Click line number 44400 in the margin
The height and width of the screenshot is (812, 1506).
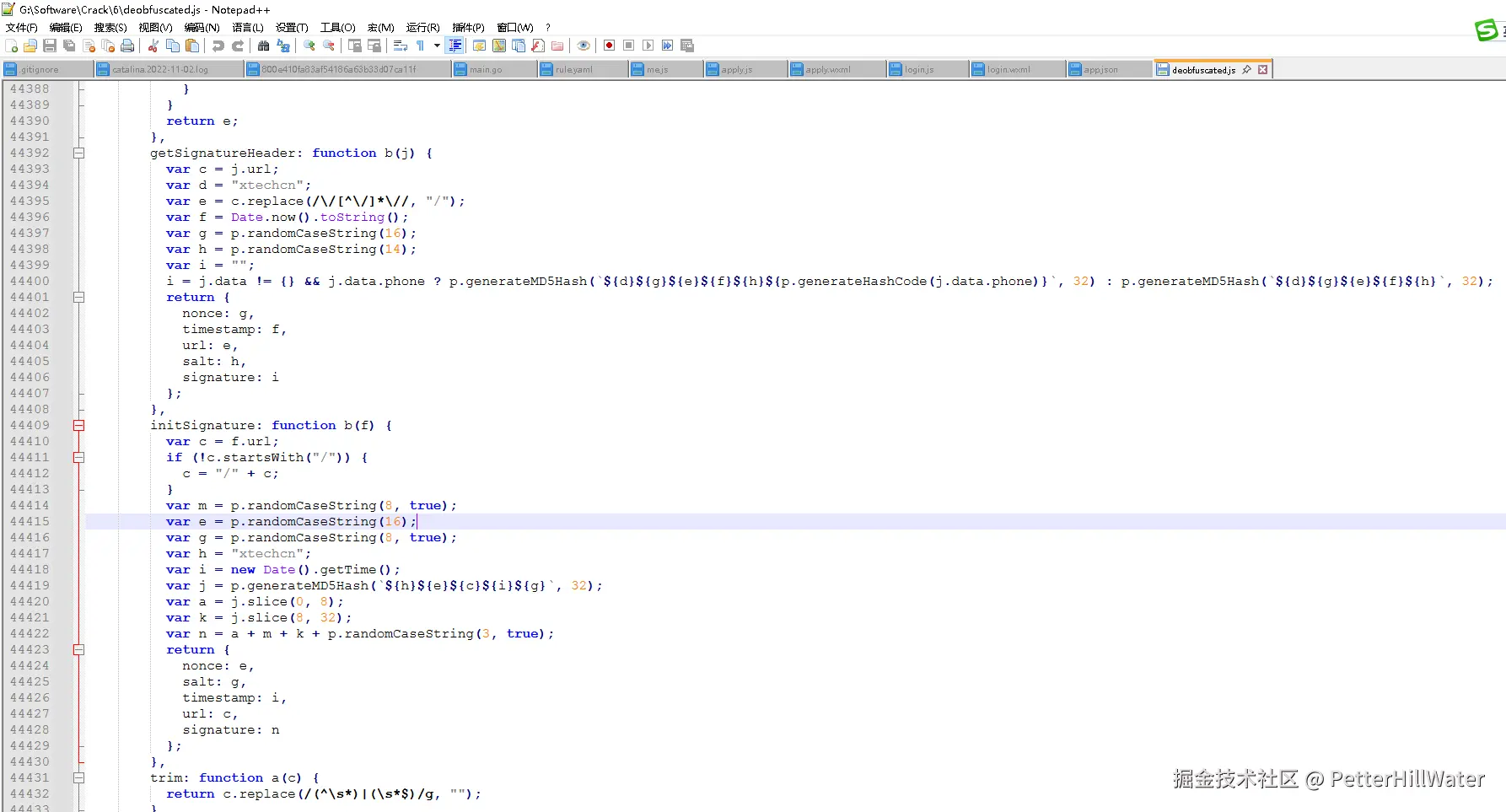point(30,281)
